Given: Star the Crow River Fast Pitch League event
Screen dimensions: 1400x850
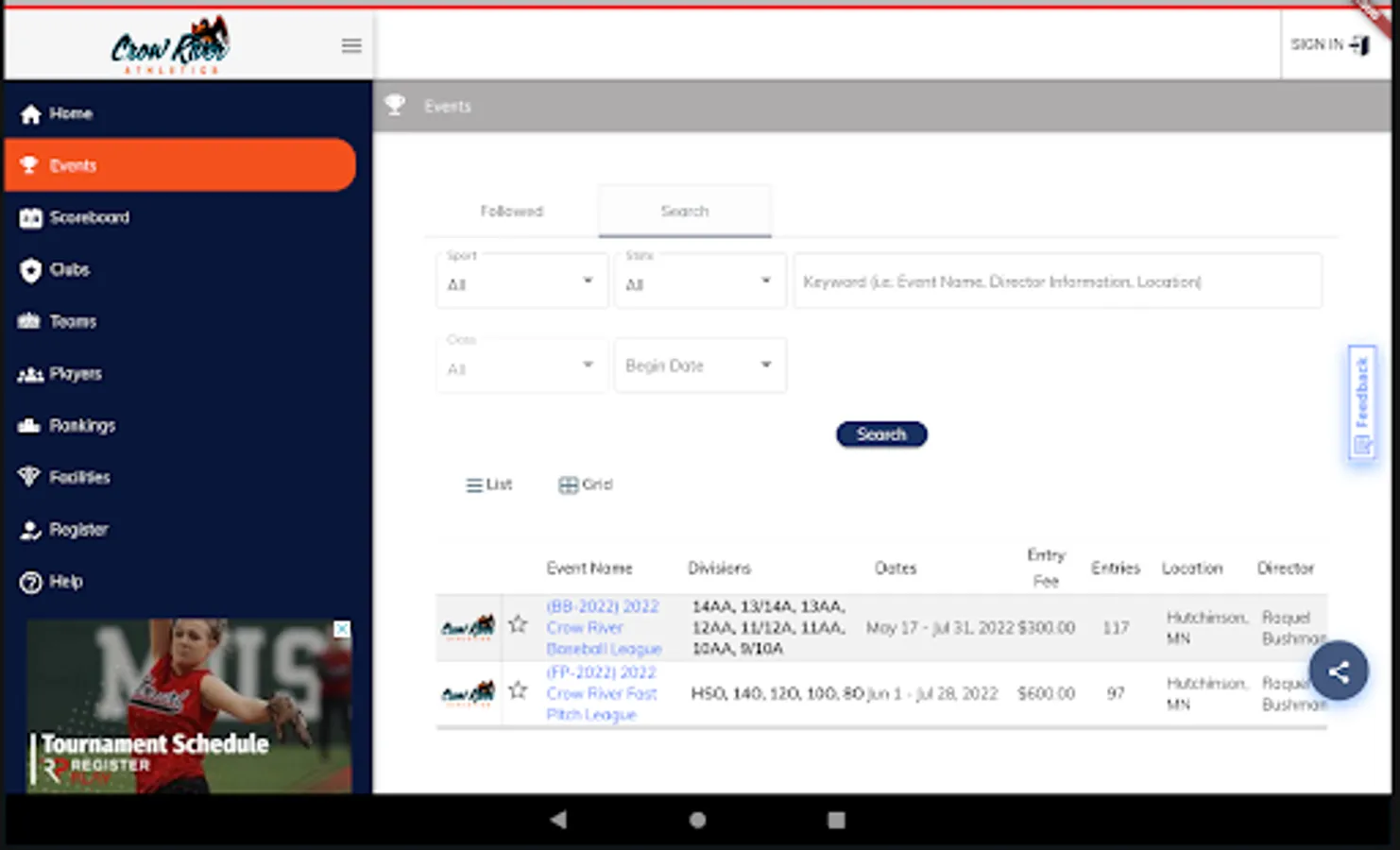Looking at the screenshot, I should pyautogui.click(x=518, y=690).
